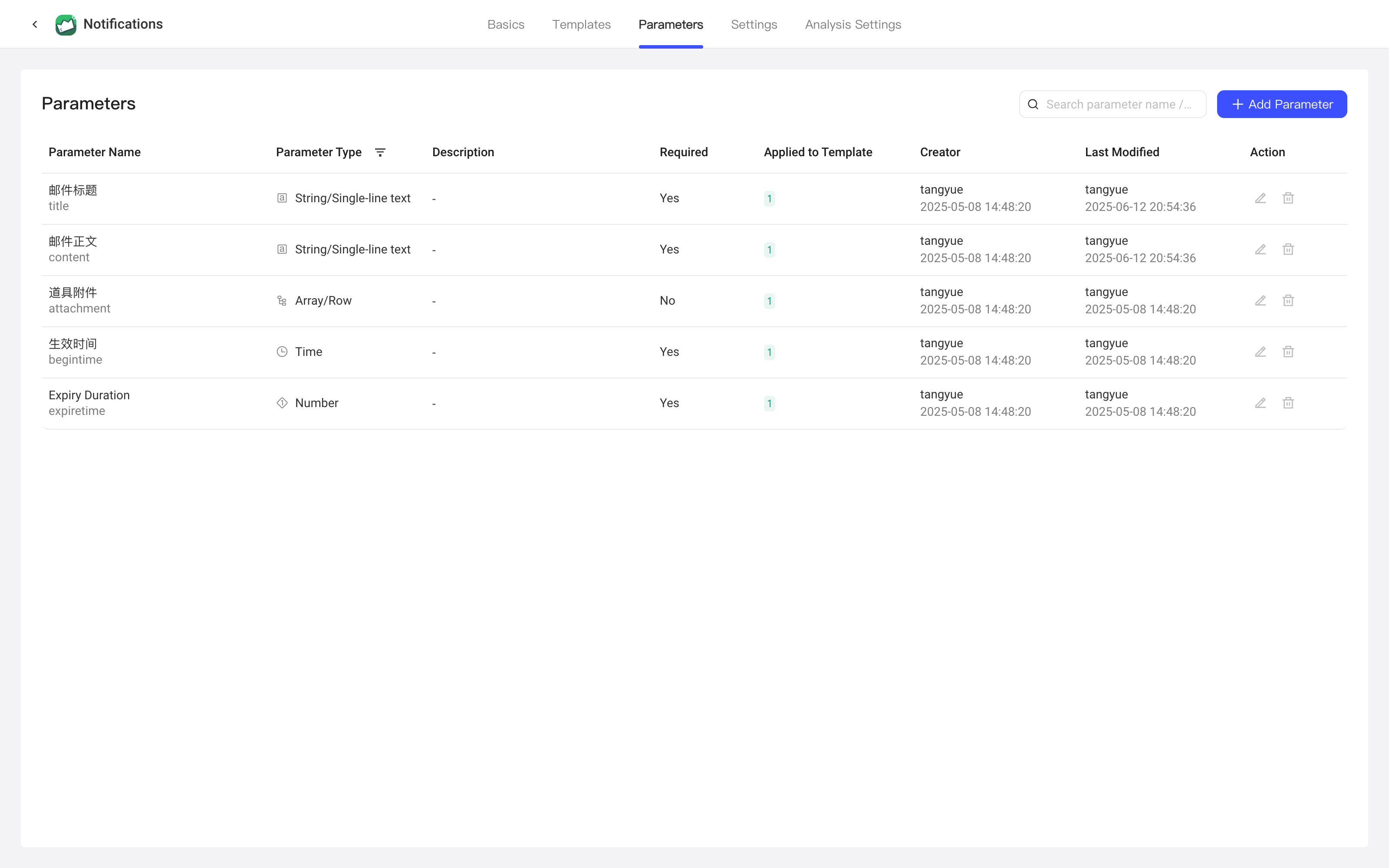Click the Required column header

tap(684, 152)
